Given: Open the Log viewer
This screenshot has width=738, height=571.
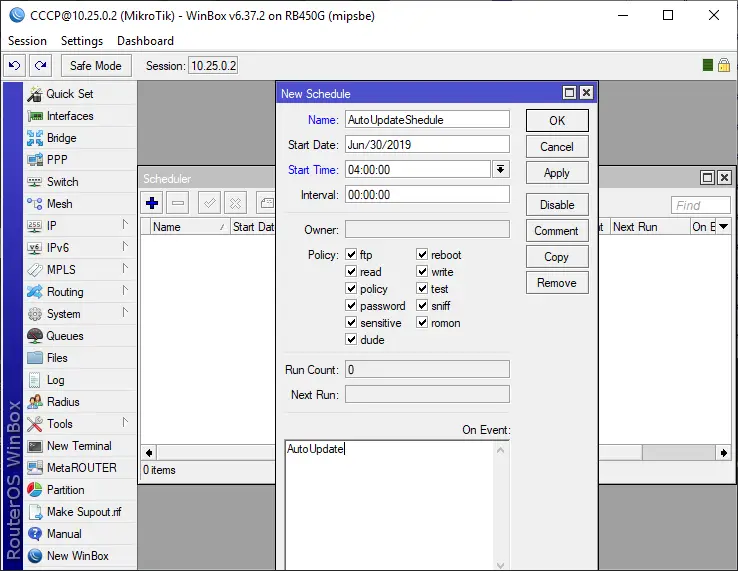Looking at the screenshot, I should pos(80,380).
